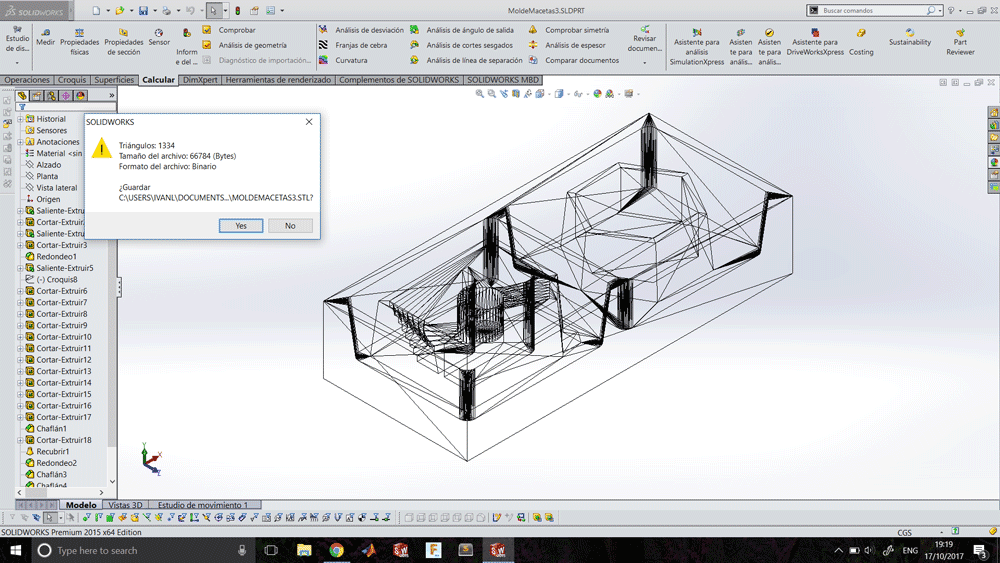Open the Costing tool

click(861, 42)
